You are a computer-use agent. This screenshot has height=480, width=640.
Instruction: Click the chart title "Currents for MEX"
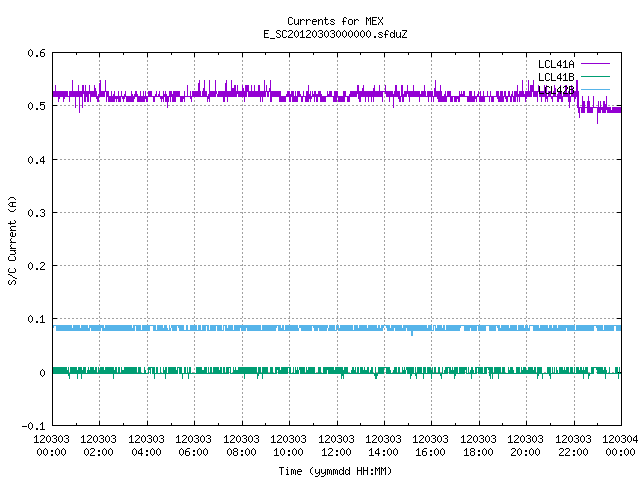click(335, 21)
